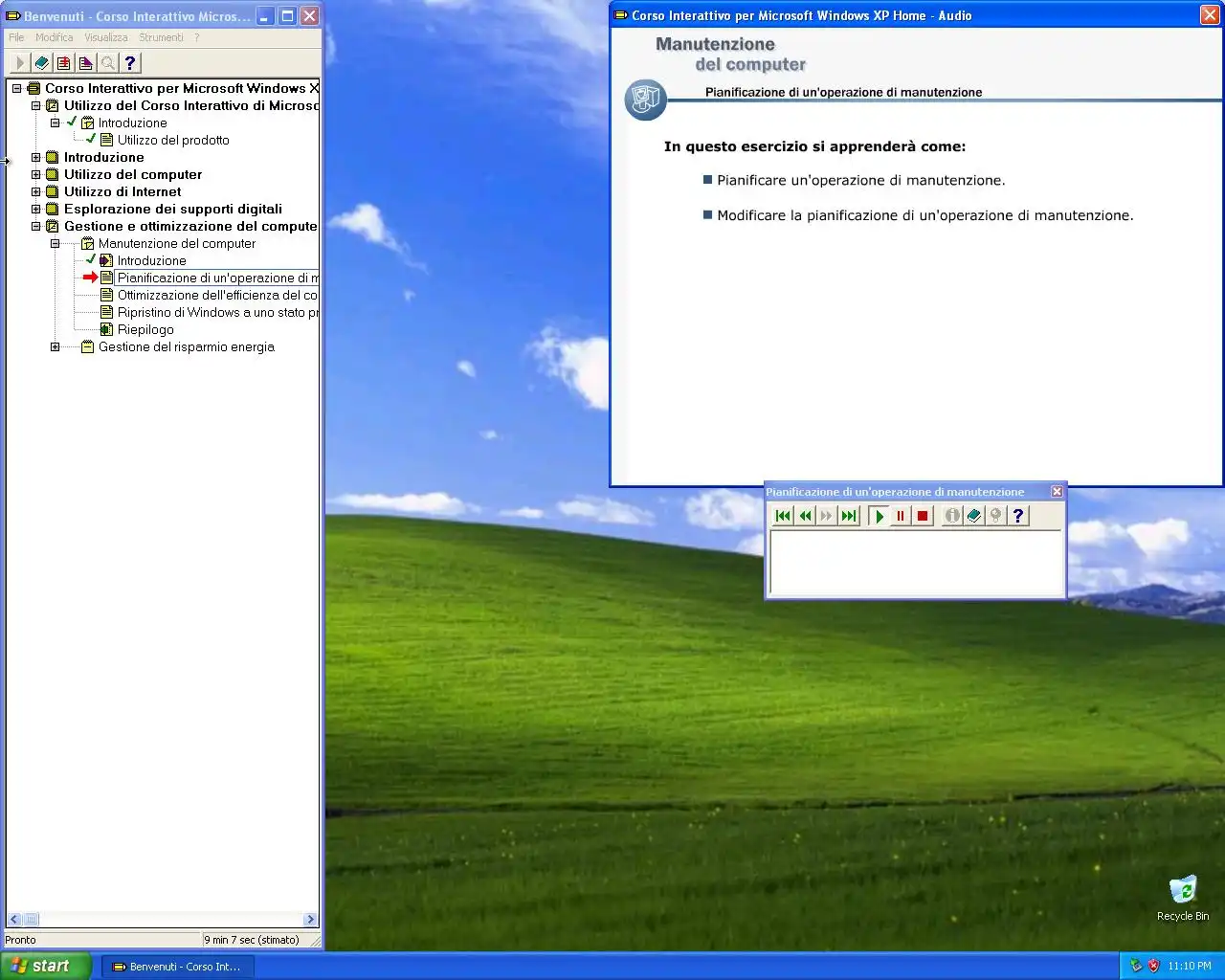1225x980 pixels.
Task: Click the first system tray icon
Action: click(x=1136, y=966)
